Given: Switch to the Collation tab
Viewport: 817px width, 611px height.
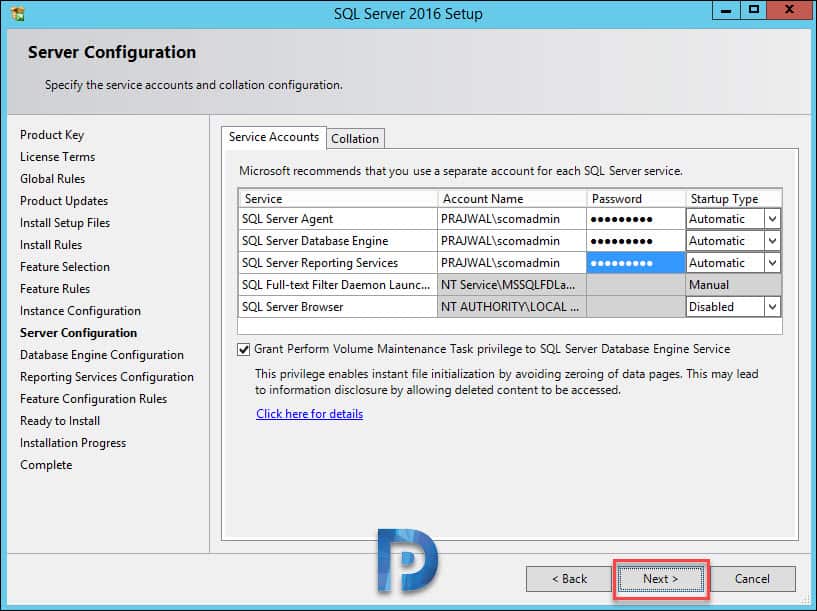Looking at the screenshot, I should pos(355,139).
